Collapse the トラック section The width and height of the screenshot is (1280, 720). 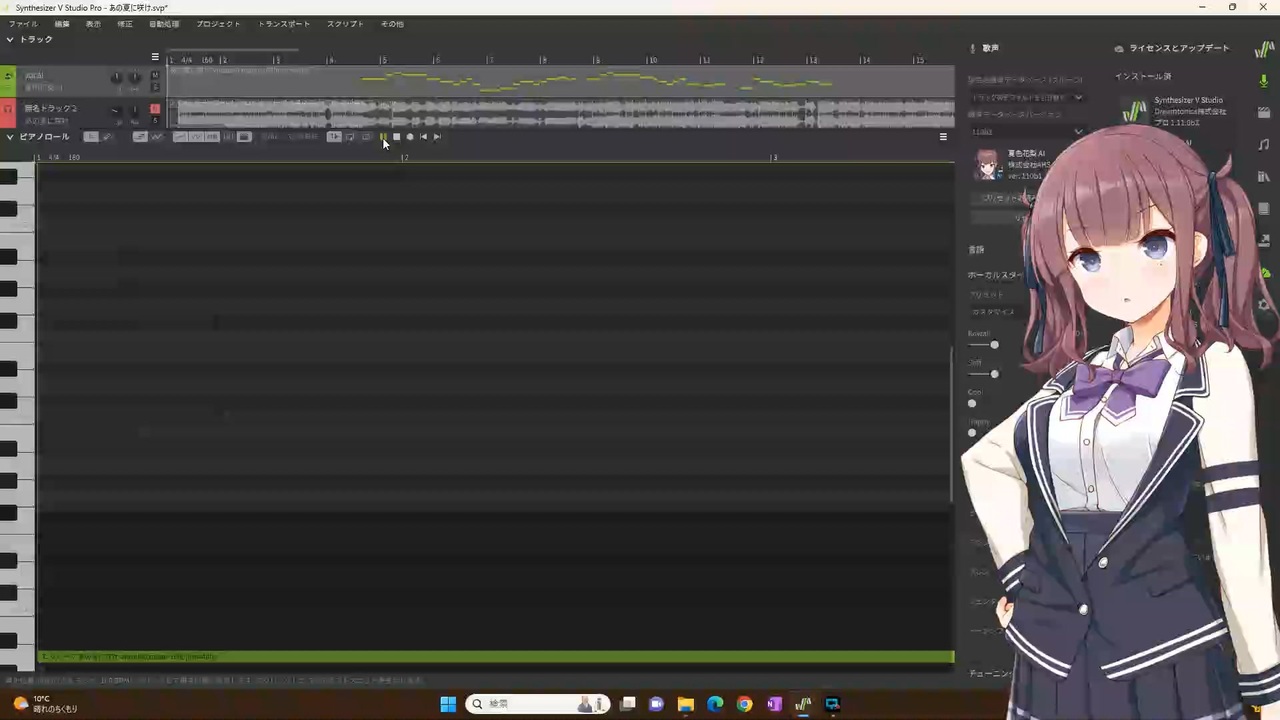(10, 39)
